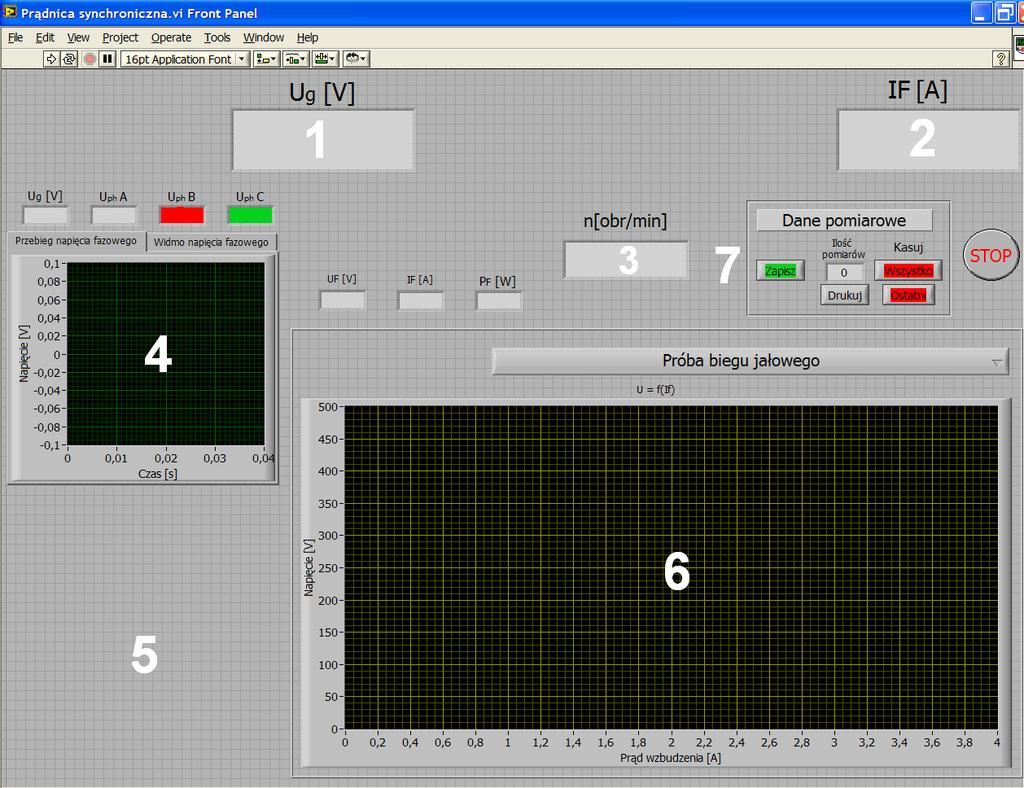Open the Align Objects dropdown
The image size is (1024, 788).
tap(266, 59)
